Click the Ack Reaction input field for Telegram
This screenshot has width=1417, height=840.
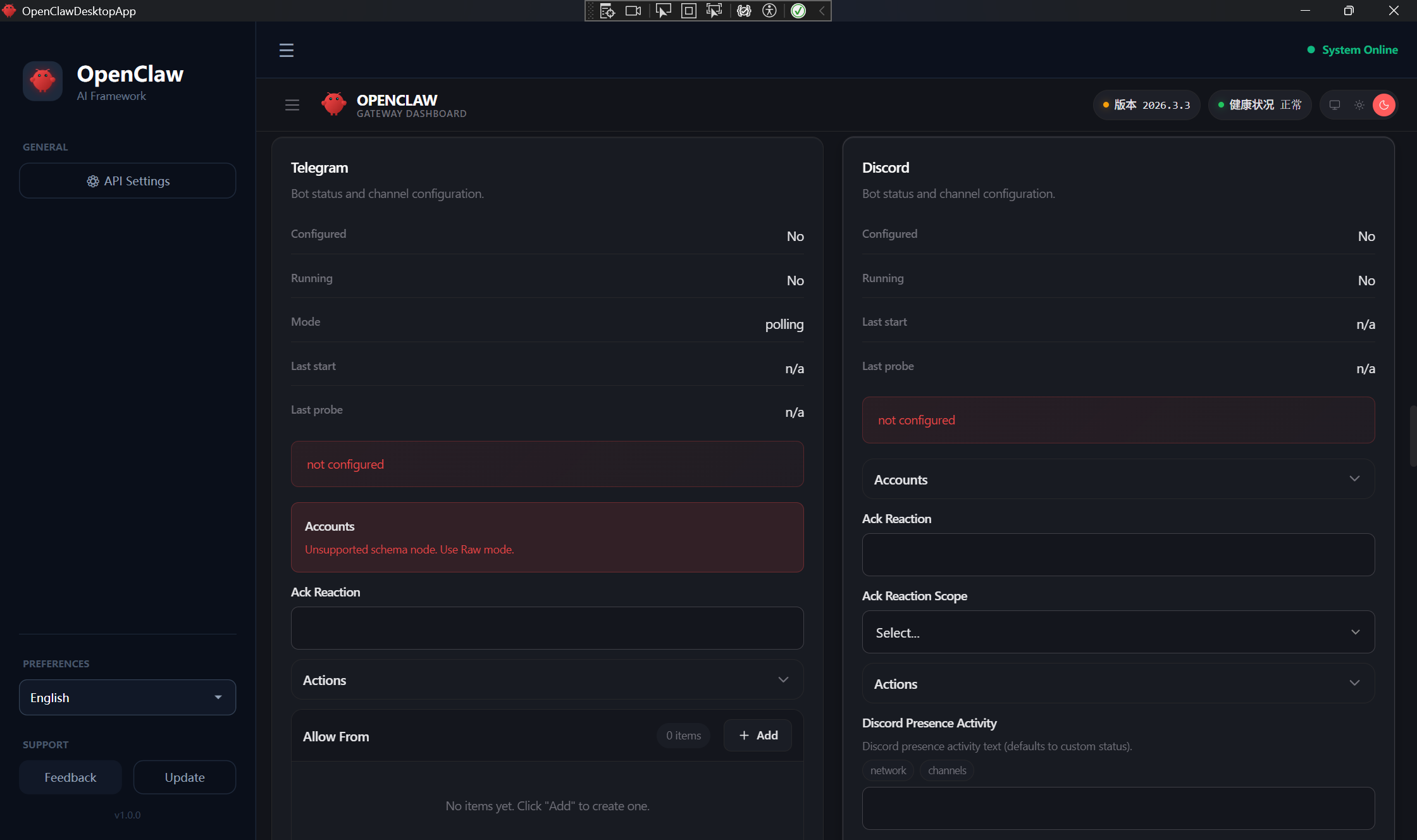coord(547,627)
